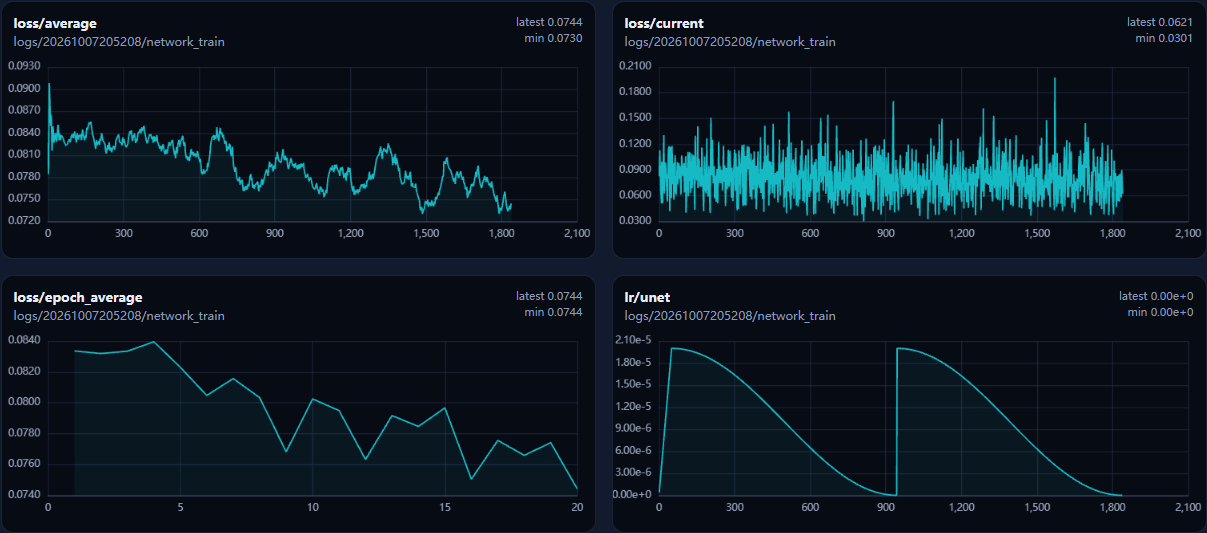Click the loss/average chart title
1207x533 pixels.
pyautogui.click(x=55, y=23)
